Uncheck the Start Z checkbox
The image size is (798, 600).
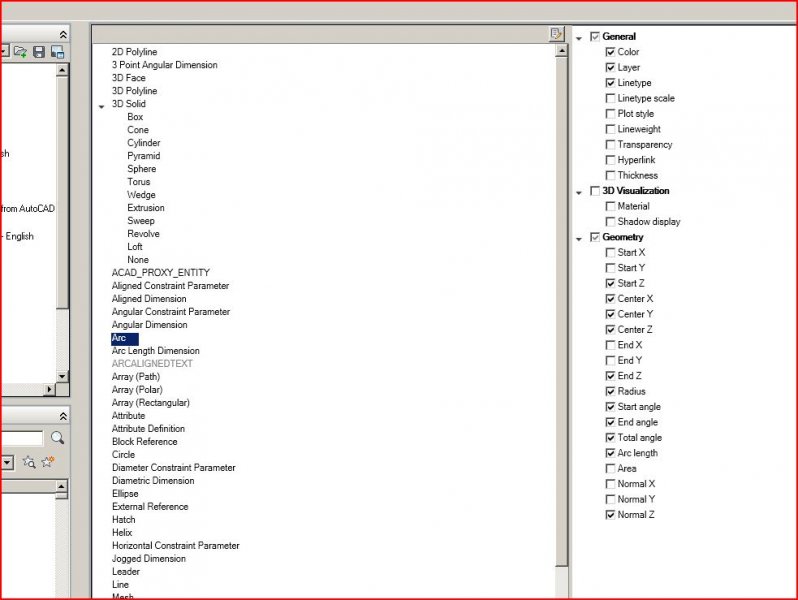pyautogui.click(x=610, y=283)
